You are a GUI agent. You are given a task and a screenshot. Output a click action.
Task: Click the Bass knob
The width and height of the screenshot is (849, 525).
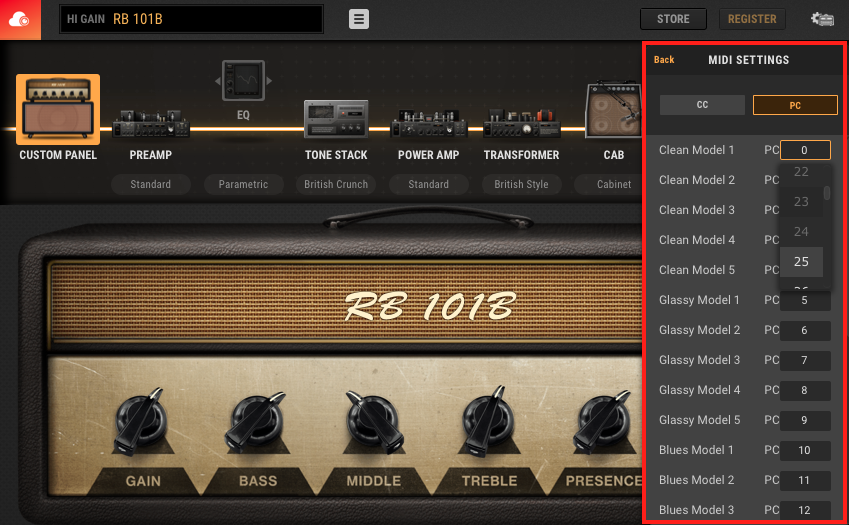point(257,422)
